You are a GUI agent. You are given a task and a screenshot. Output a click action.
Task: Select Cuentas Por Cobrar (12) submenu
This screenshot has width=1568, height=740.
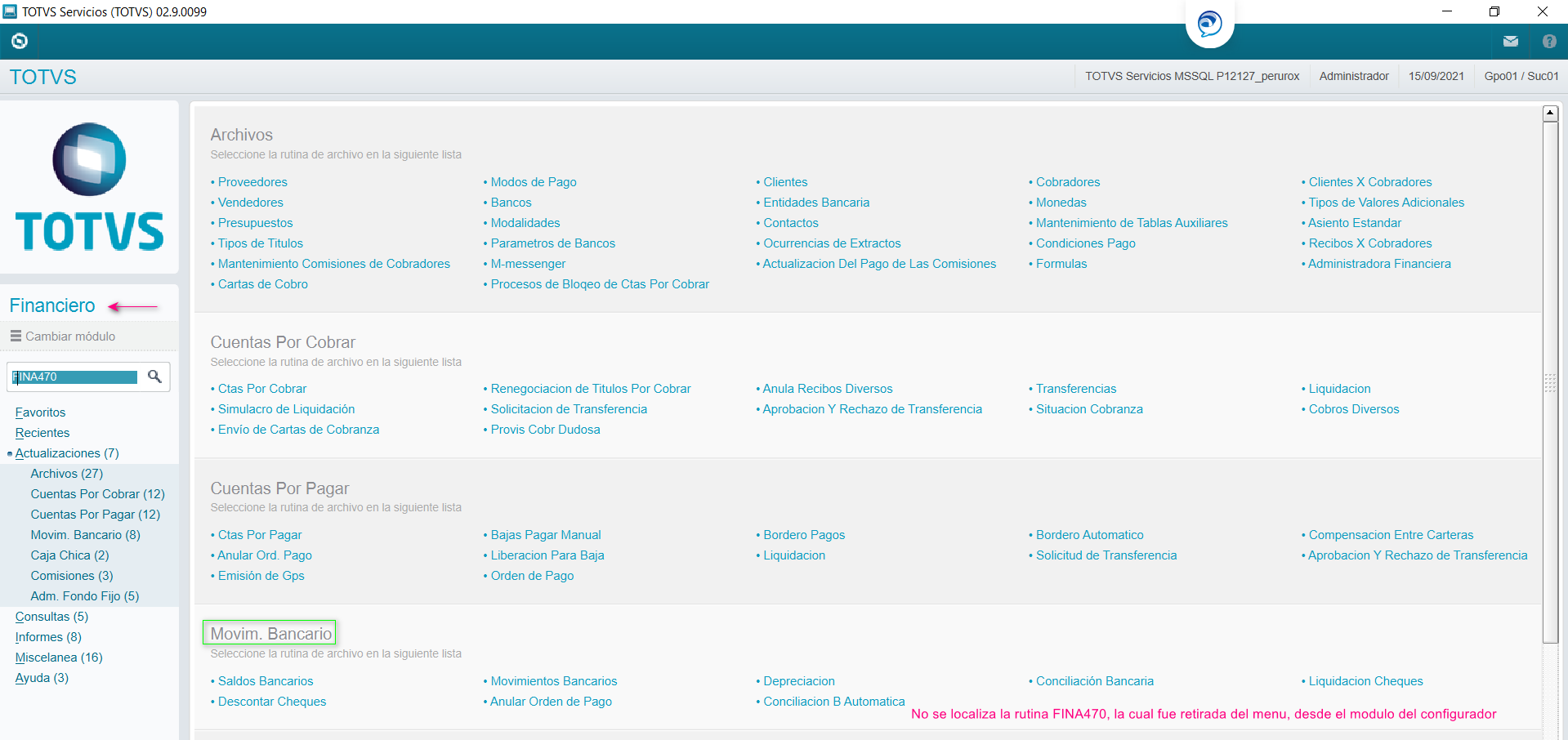pos(98,494)
